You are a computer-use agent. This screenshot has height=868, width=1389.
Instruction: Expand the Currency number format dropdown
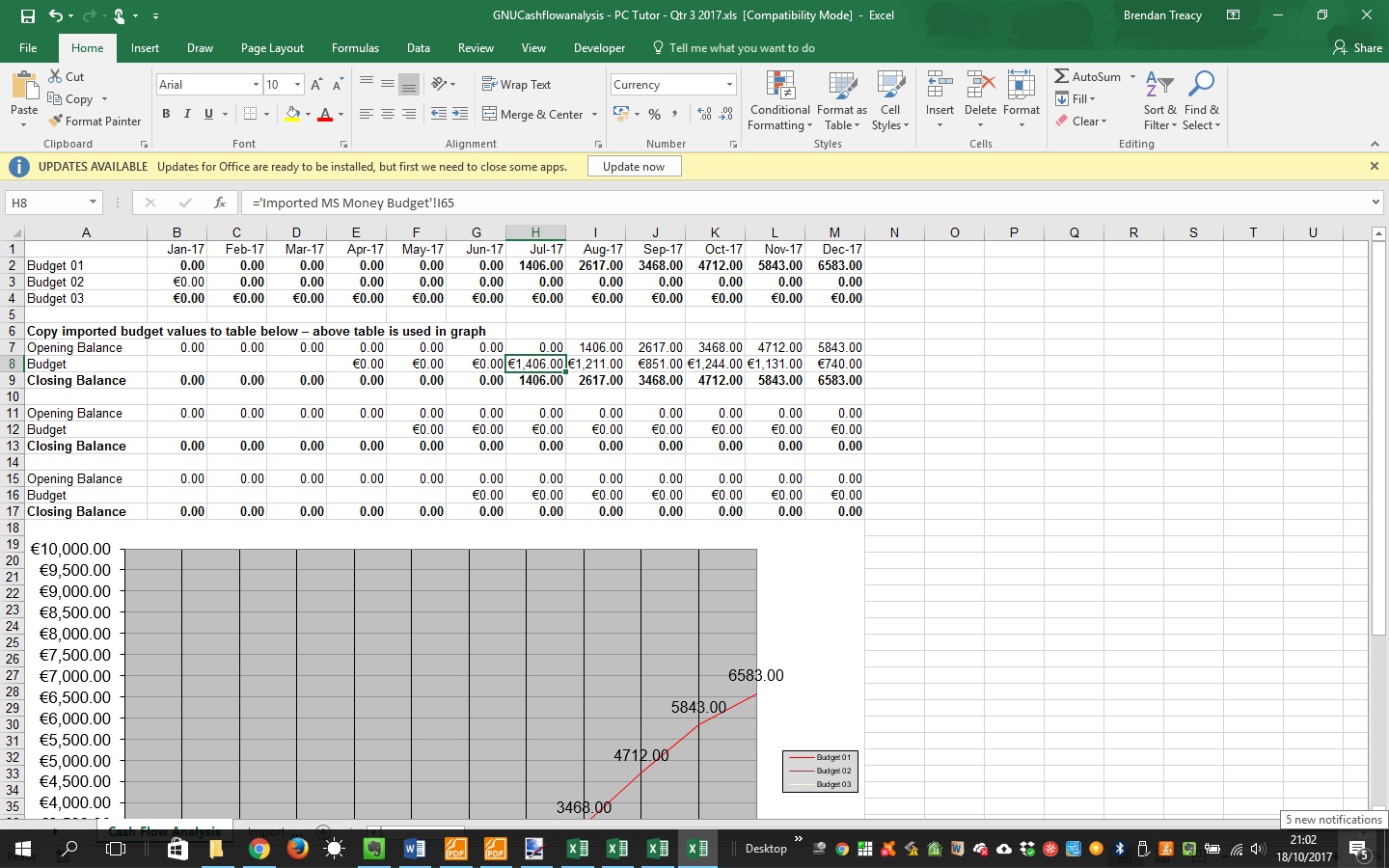pyautogui.click(x=729, y=85)
